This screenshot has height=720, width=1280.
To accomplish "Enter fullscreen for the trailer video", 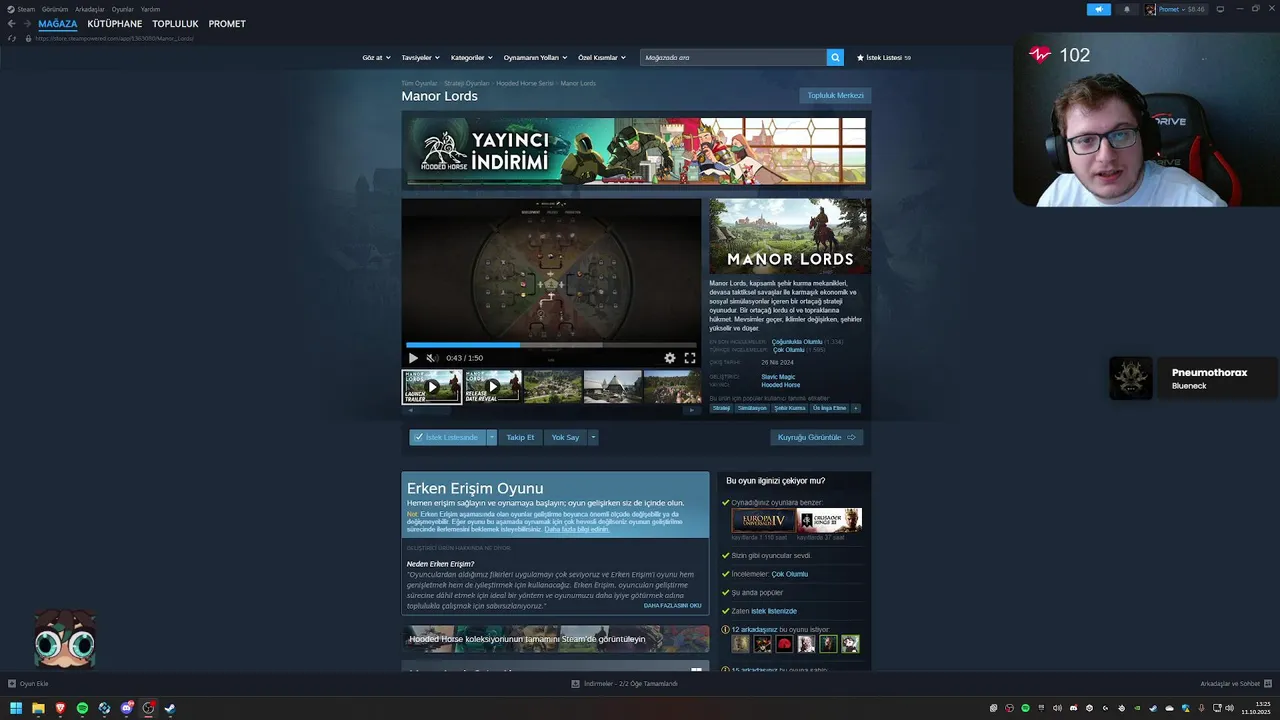I will click(x=690, y=358).
